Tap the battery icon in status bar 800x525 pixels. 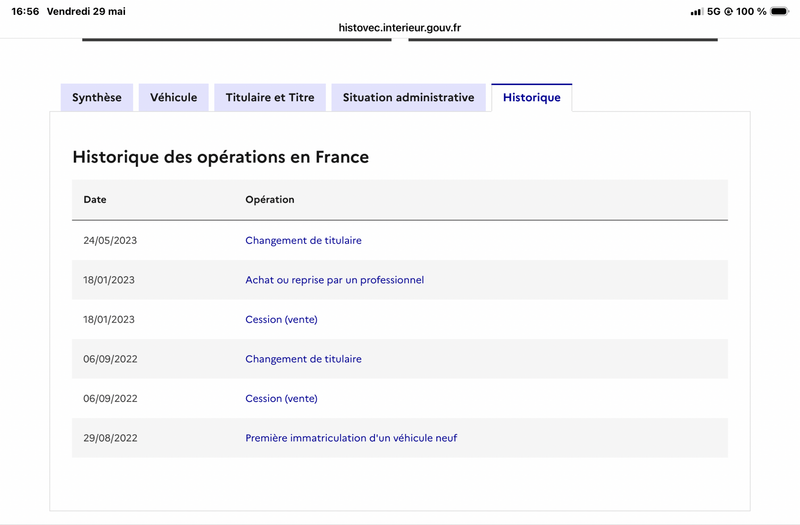[x=779, y=11]
